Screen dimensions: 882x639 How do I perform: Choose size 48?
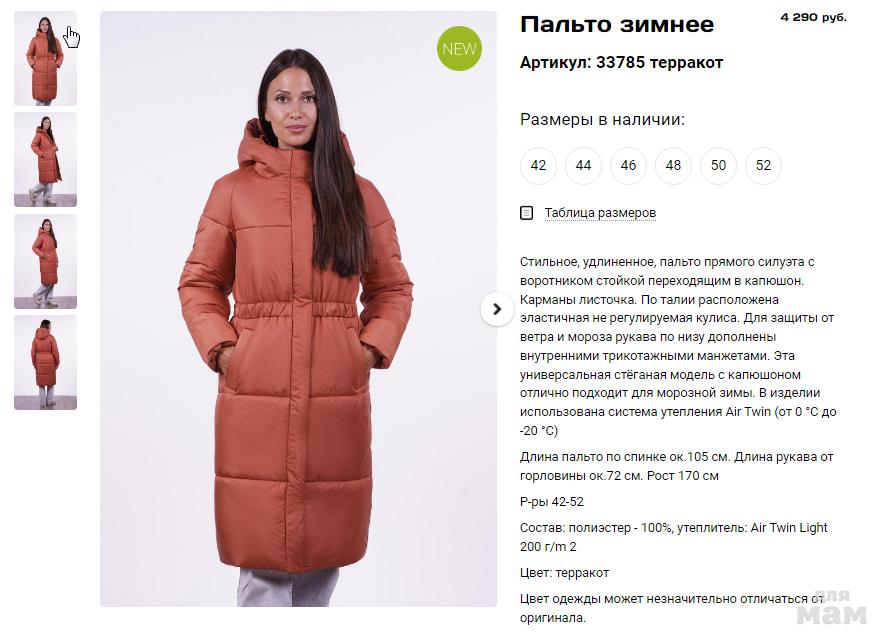coord(673,165)
